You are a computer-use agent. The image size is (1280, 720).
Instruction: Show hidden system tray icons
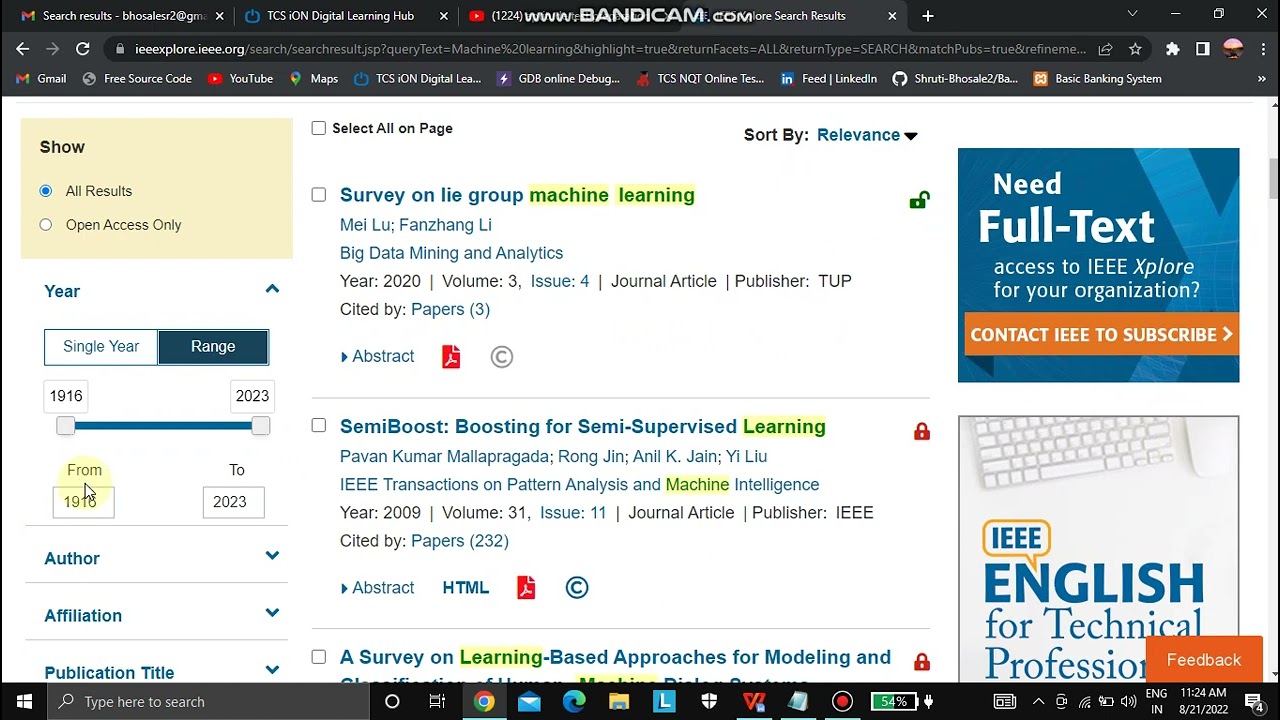1037,702
